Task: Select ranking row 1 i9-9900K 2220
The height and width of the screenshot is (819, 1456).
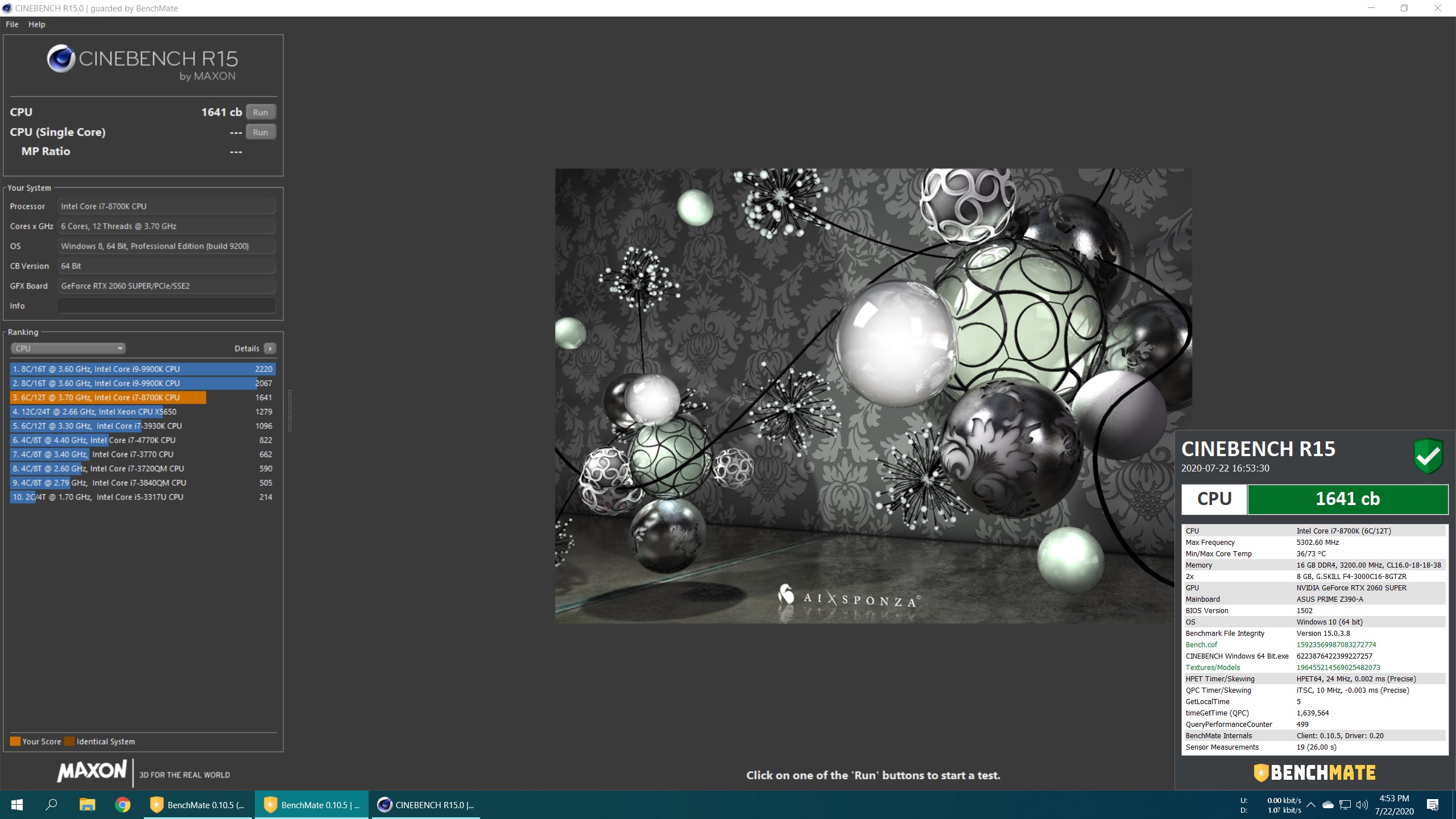Action: tap(143, 369)
